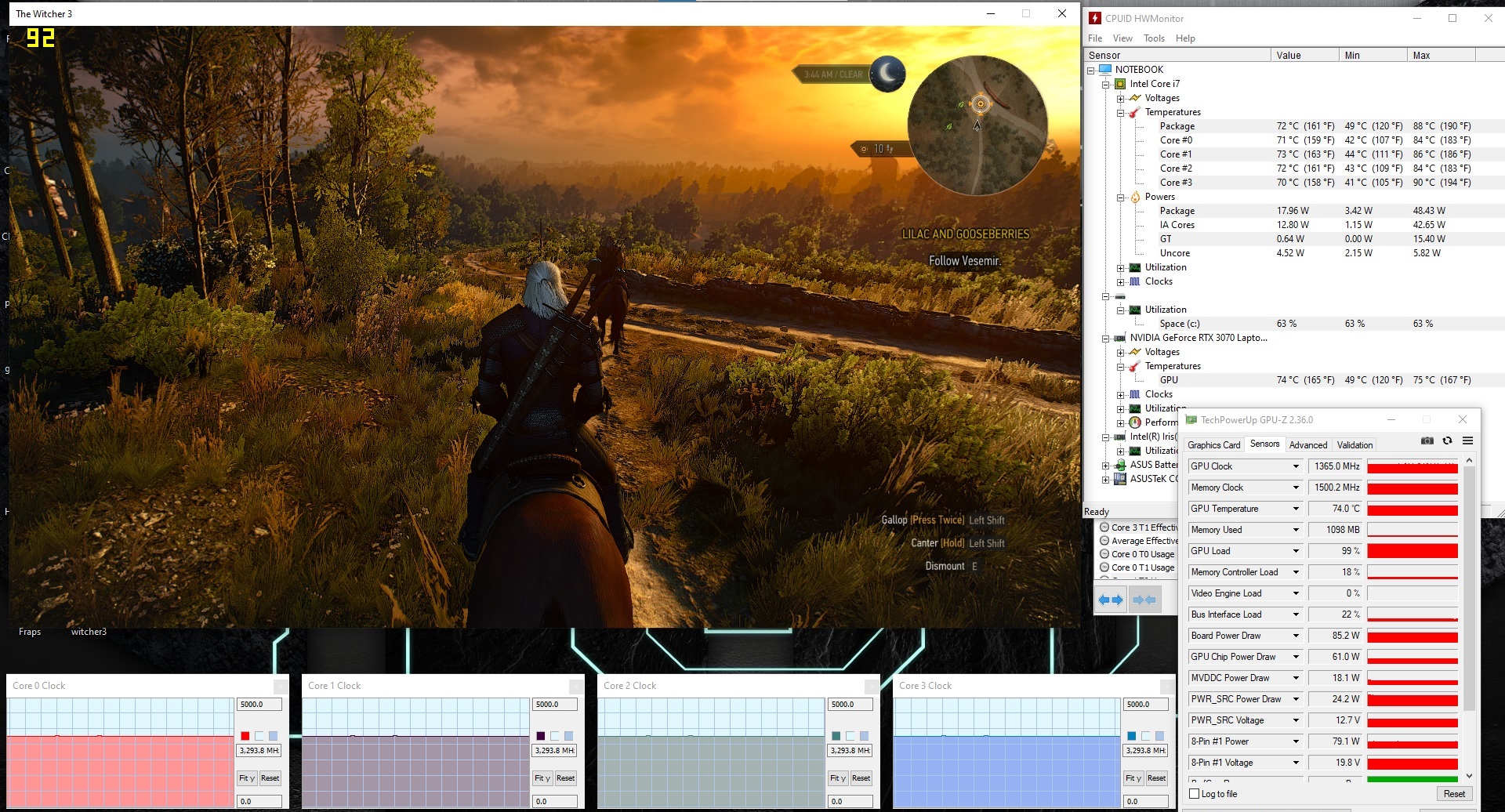Click the Max column header in HWMonitor
Image resolution: width=1505 pixels, height=812 pixels.
[1441, 55]
